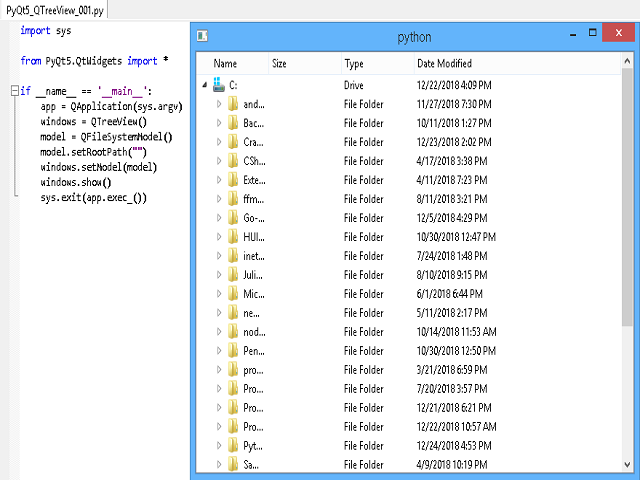
Task: Click the vertical scrollbar thumb in tree view
Action: coord(627,198)
